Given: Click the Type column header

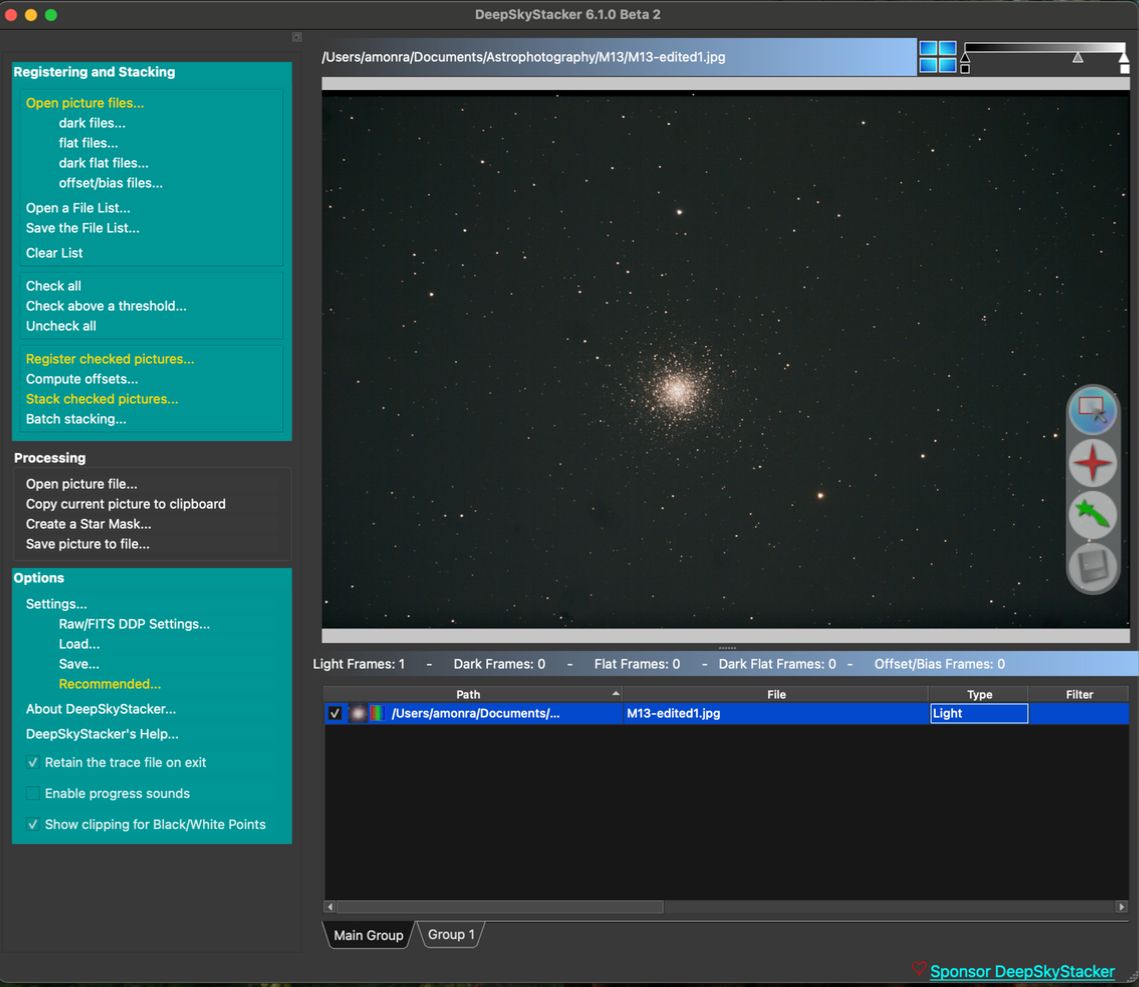Looking at the screenshot, I should [x=978, y=694].
